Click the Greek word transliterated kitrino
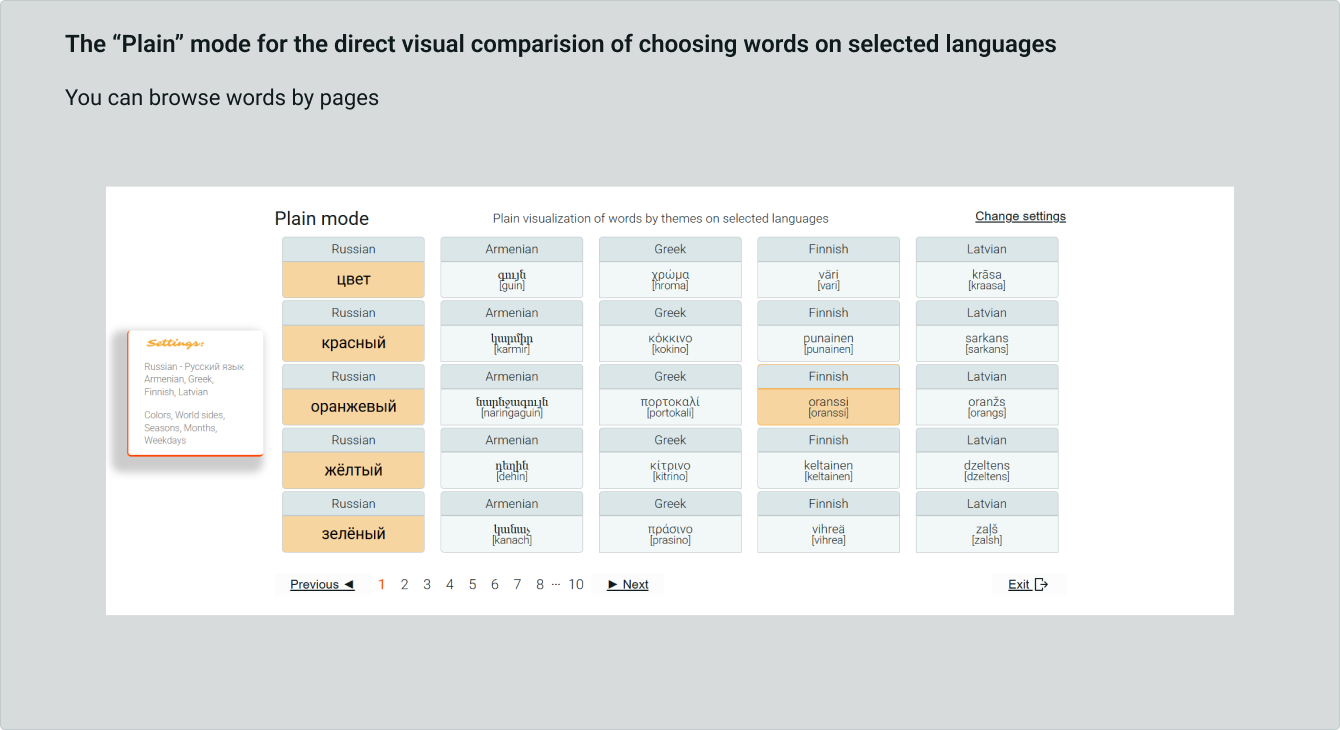Screen dimensions: 1340x730 [670, 470]
